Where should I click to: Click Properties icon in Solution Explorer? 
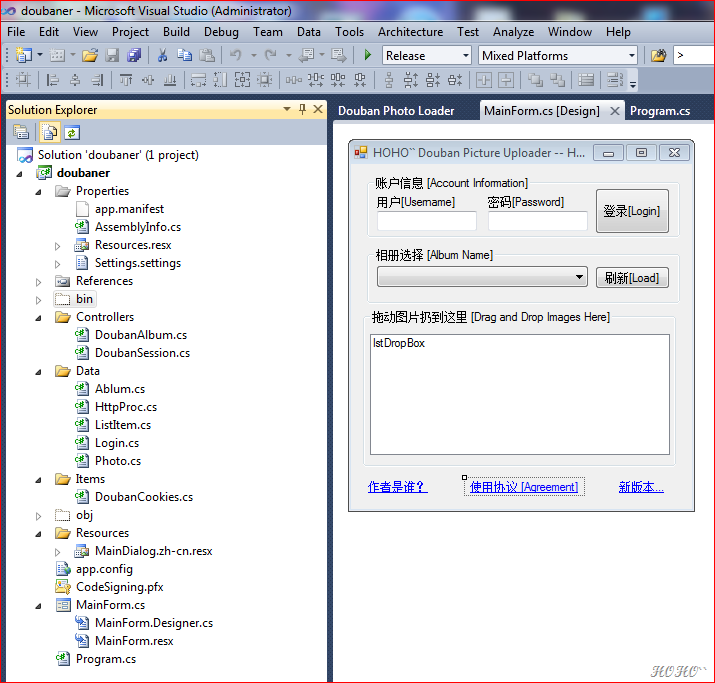(21, 133)
